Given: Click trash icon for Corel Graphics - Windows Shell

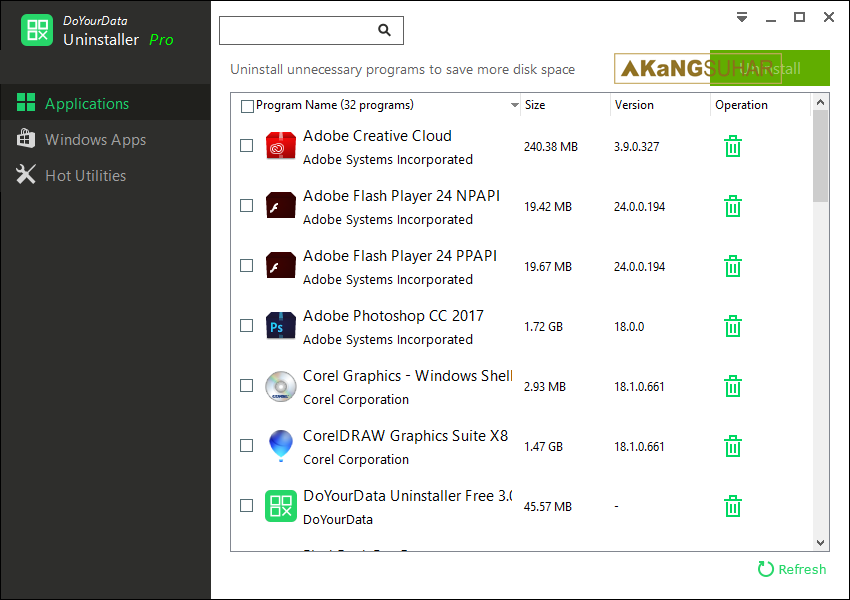Looking at the screenshot, I should (732, 386).
